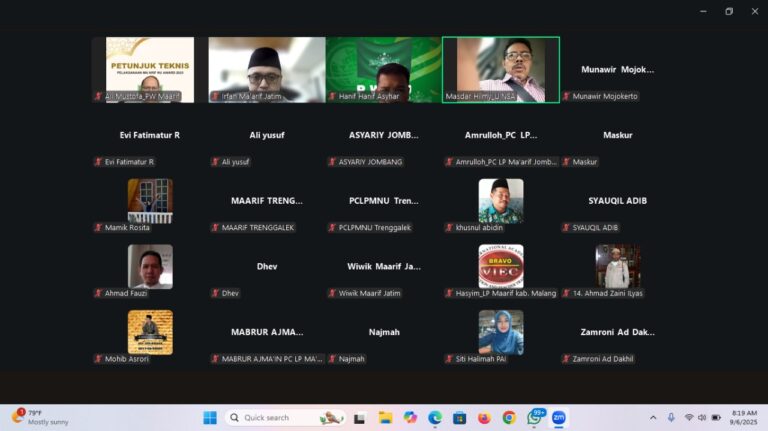Click 14. Ahmad Zaini Ilyas's profile photo
Image resolution: width=768 pixels, height=431 pixels.
(618, 267)
